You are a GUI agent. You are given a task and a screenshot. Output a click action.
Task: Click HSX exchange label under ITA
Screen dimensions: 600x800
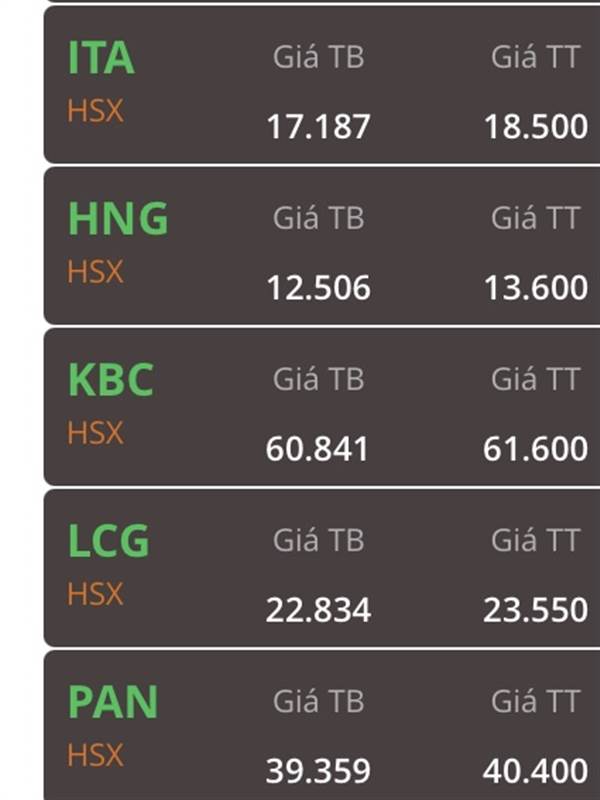pyautogui.click(x=95, y=111)
